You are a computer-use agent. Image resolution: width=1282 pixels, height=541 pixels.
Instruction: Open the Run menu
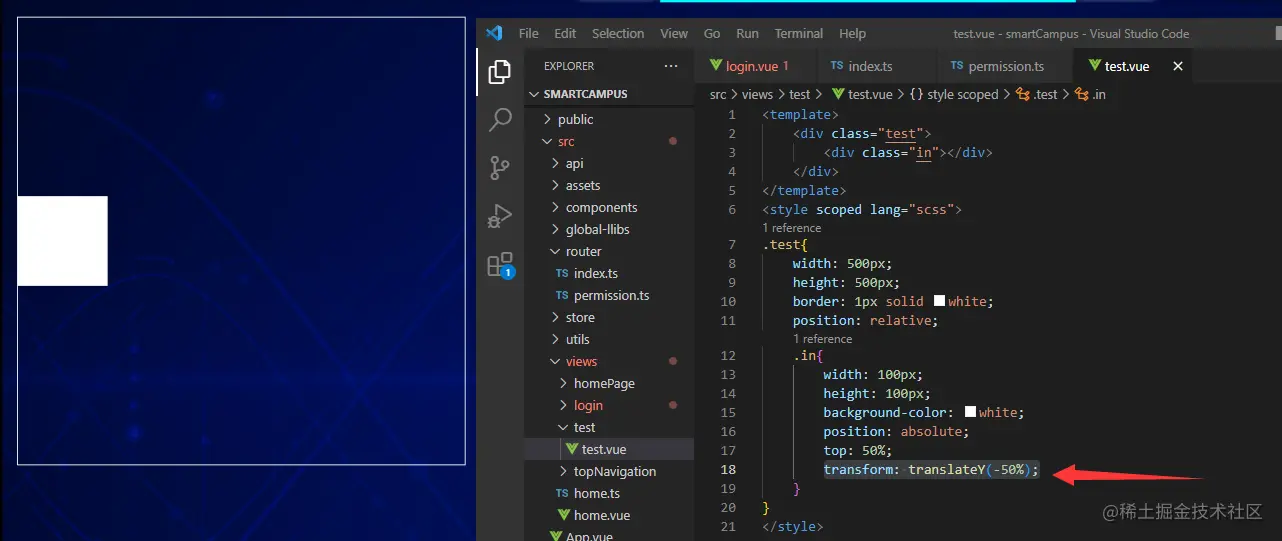pyautogui.click(x=747, y=33)
